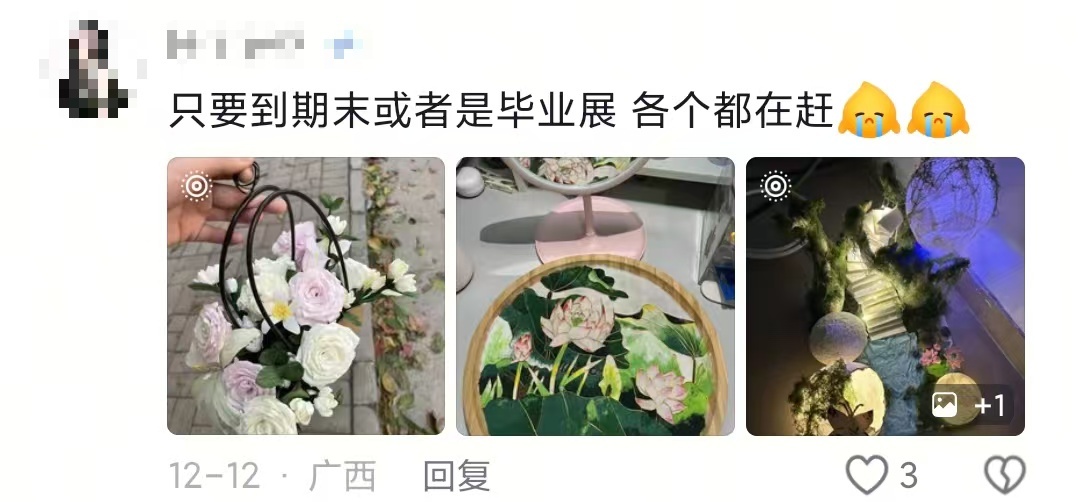Tap the pink mirror stand in lotus photo
This screenshot has width=1080, height=502.
[590, 227]
